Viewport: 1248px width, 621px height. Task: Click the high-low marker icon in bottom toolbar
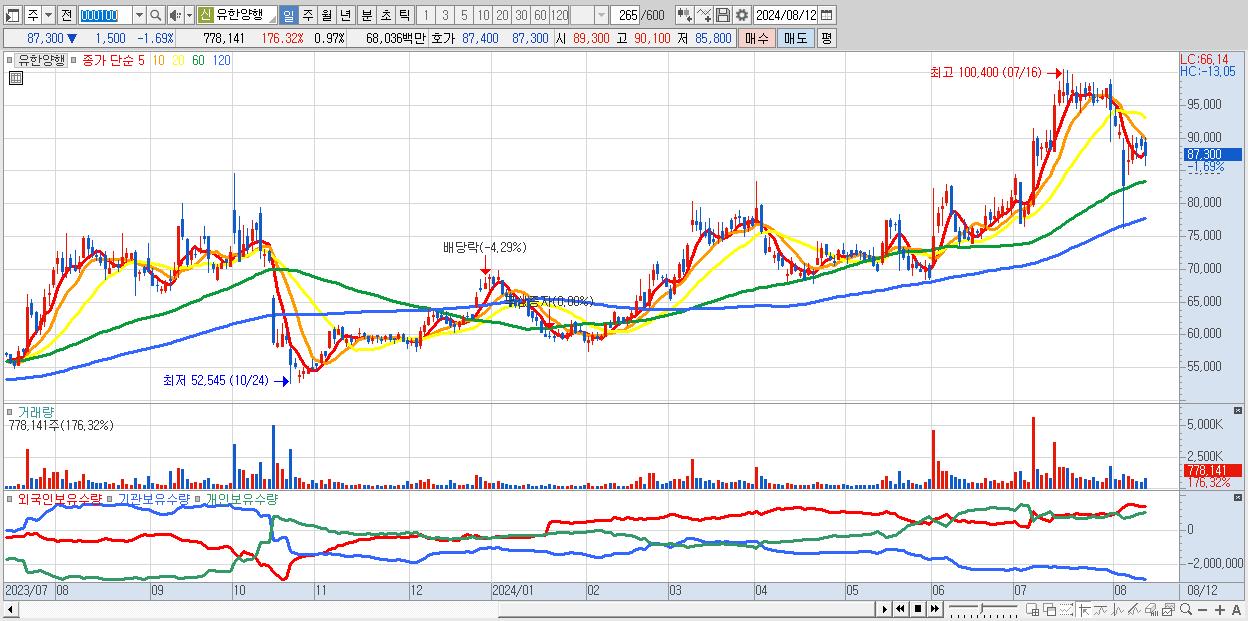1084,609
